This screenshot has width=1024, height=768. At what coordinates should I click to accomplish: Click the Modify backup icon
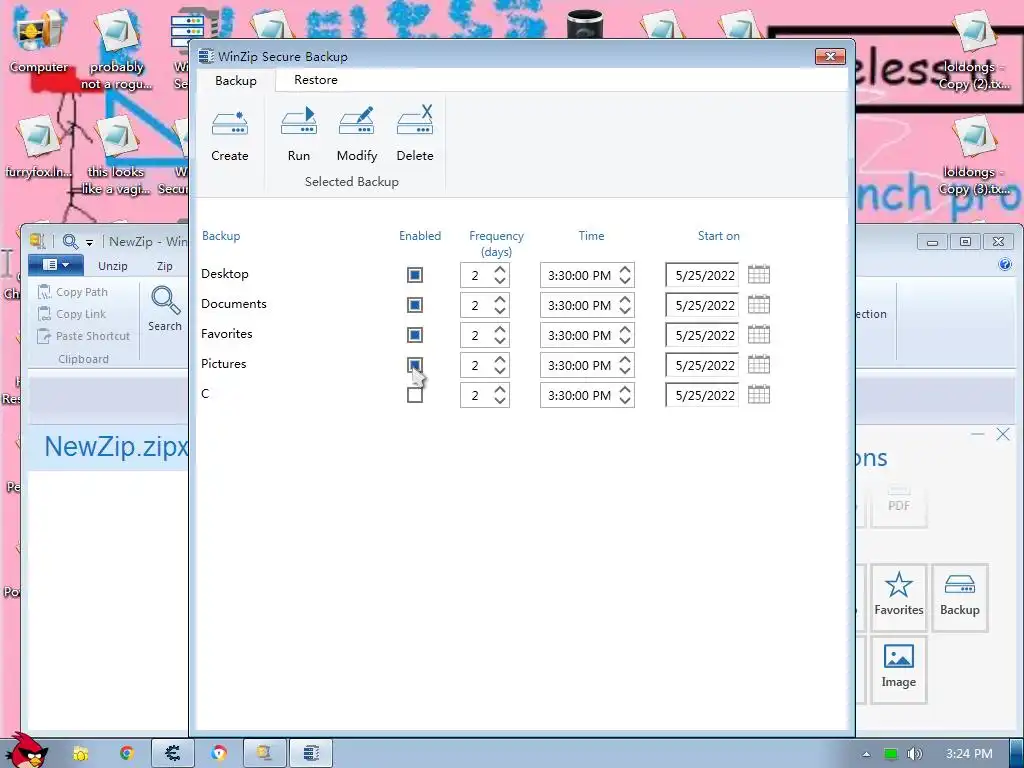pyautogui.click(x=357, y=121)
